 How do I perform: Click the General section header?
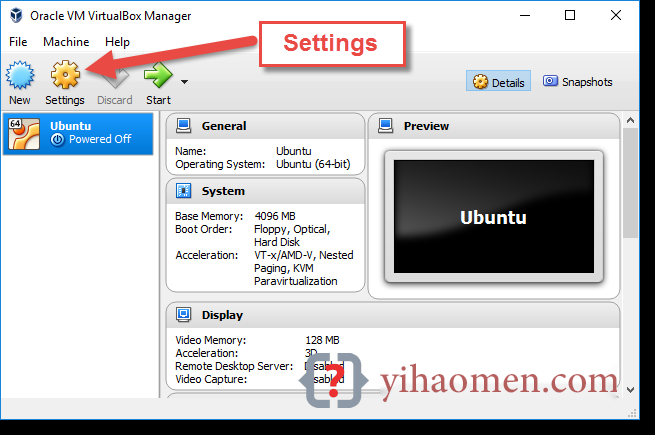pyautogui.click(x=265, y=126)
